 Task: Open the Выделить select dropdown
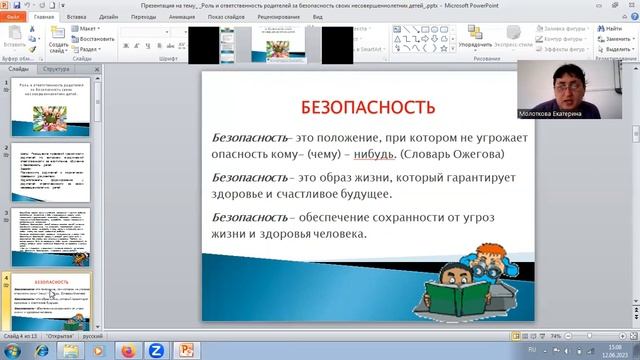616,49
